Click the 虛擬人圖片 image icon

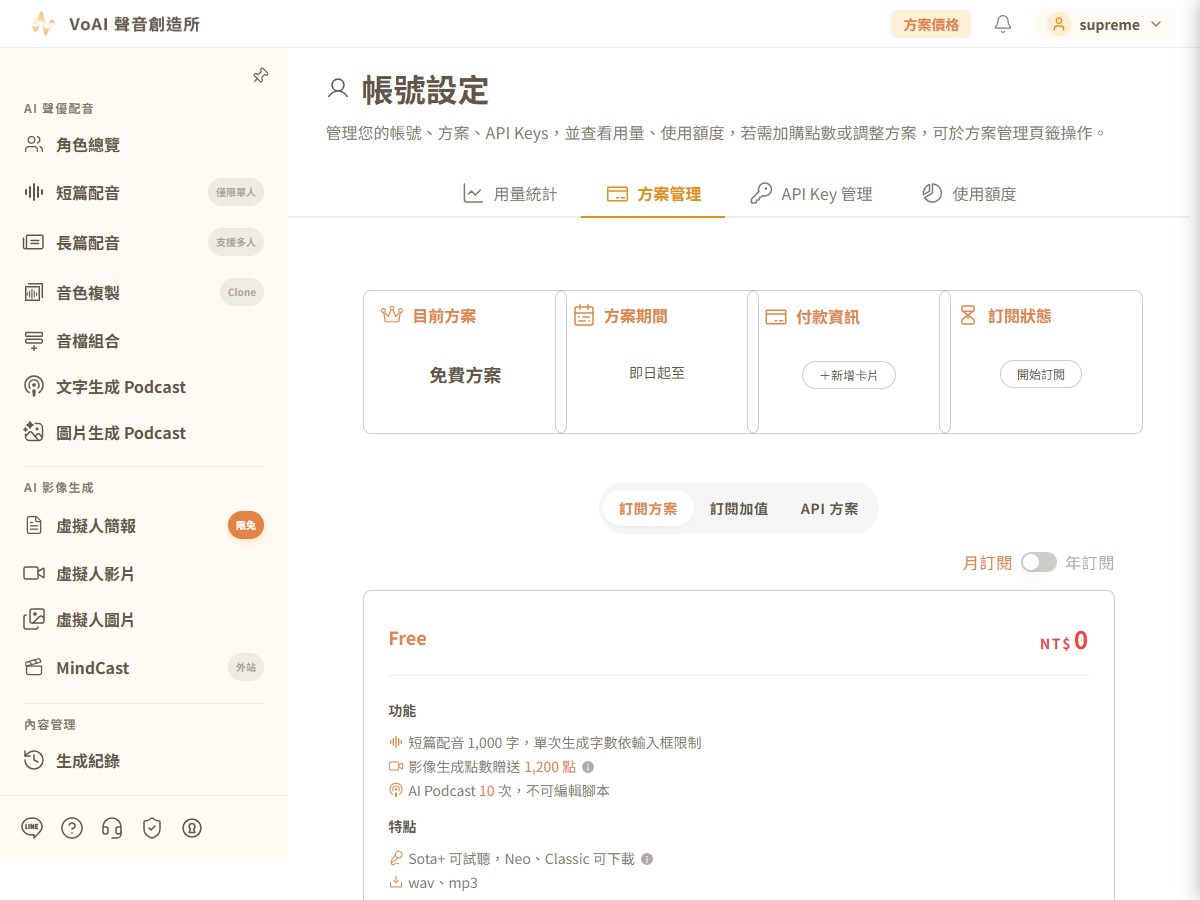[34, 619]
